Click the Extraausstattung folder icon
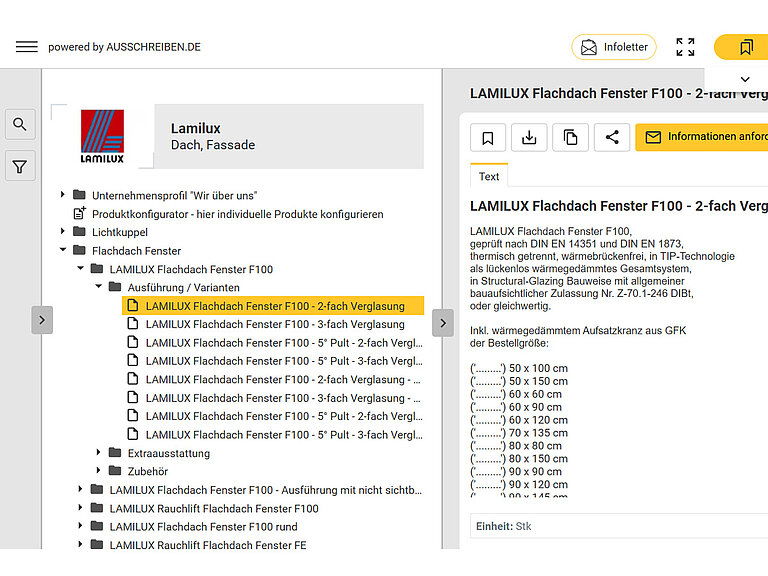This screenshot has width=768, height=576. (115, 452)
